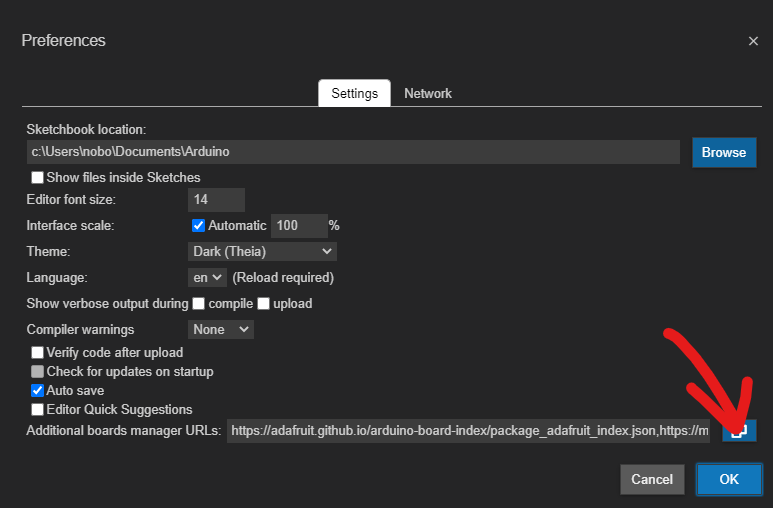
Task: Select the Settings tab
Action: pos(354,93)
